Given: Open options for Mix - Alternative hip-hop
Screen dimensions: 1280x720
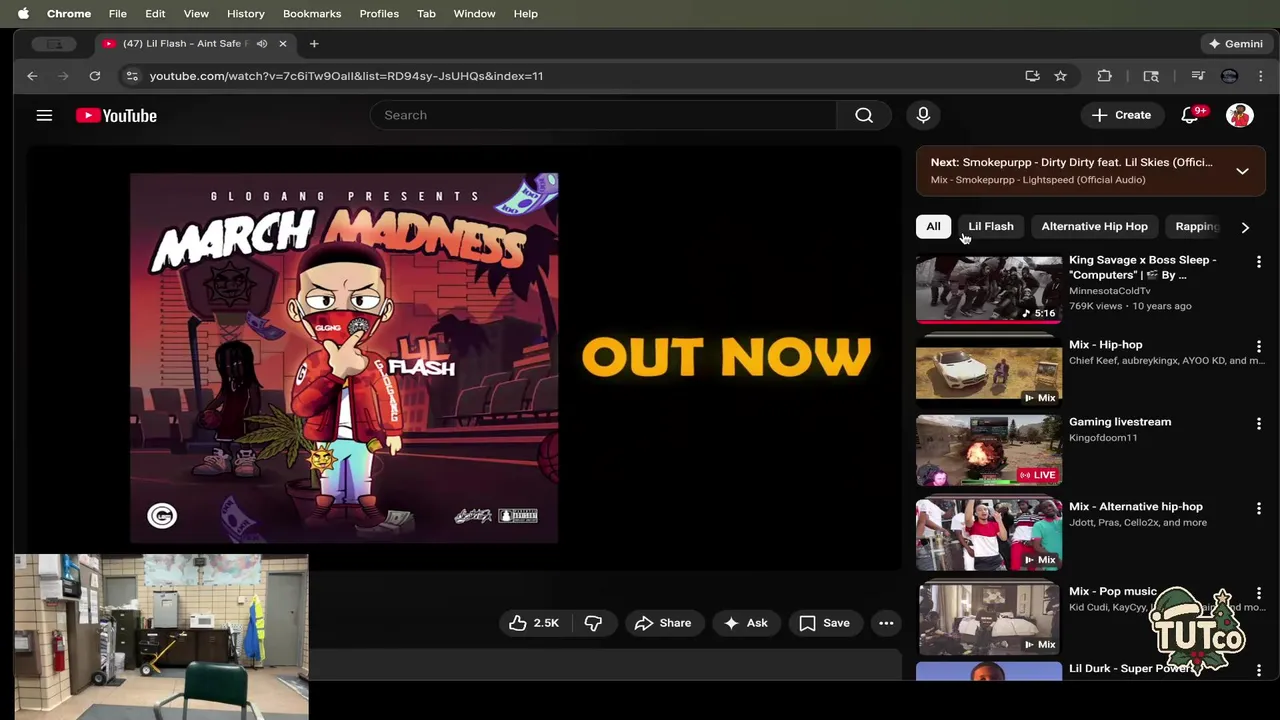Looking at the screenshot, I should [x=1259, y=509].
